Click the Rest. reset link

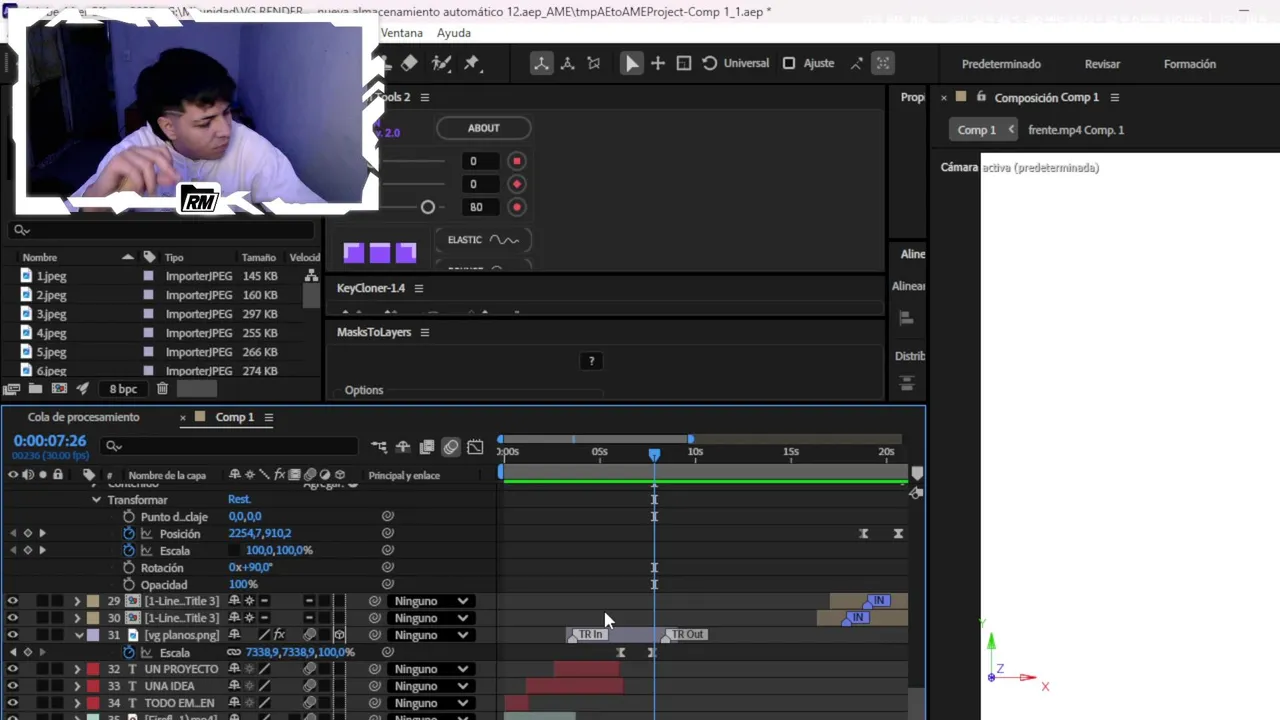239,499
